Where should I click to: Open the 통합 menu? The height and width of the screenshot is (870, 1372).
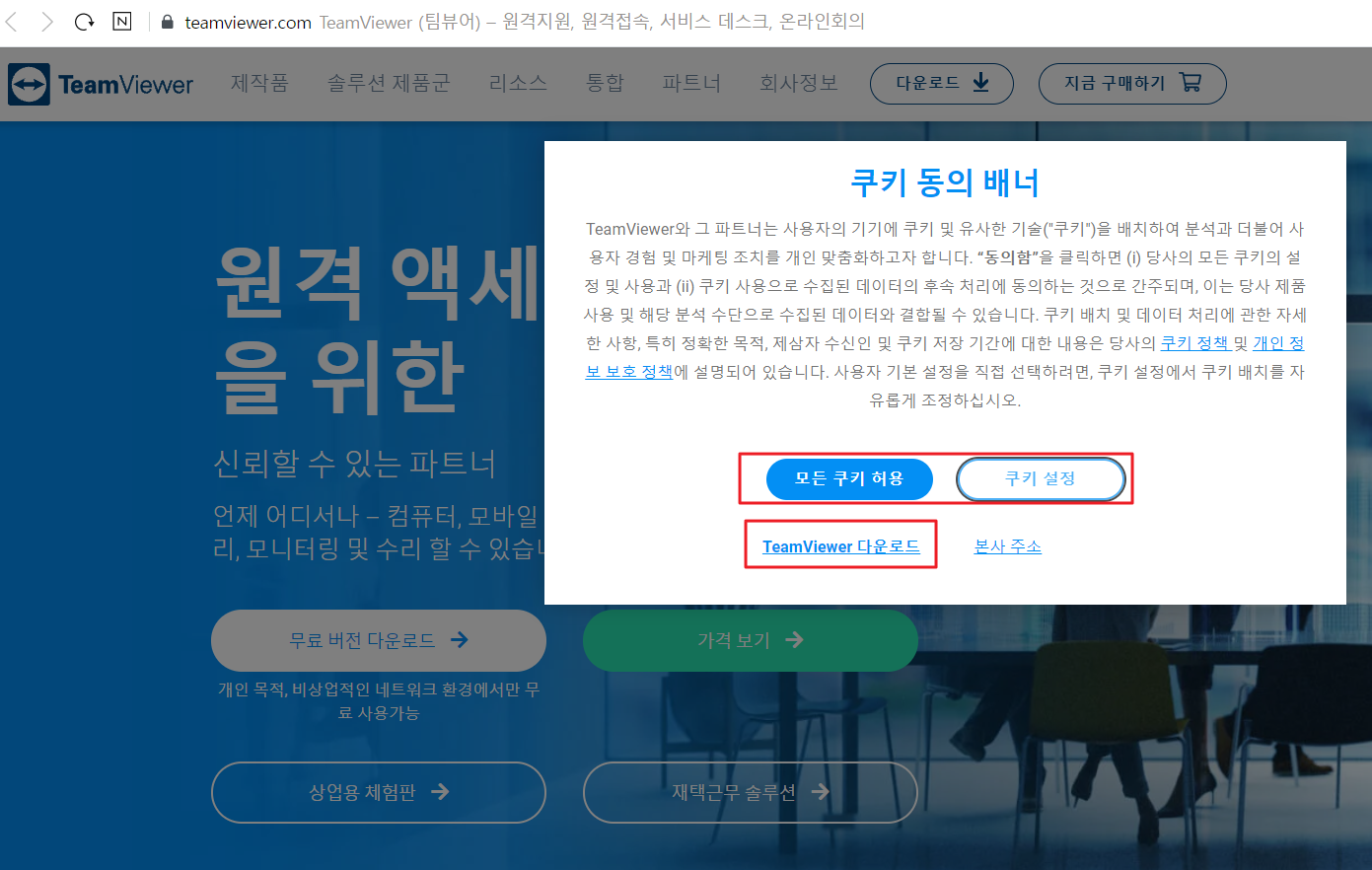(605, 83)
